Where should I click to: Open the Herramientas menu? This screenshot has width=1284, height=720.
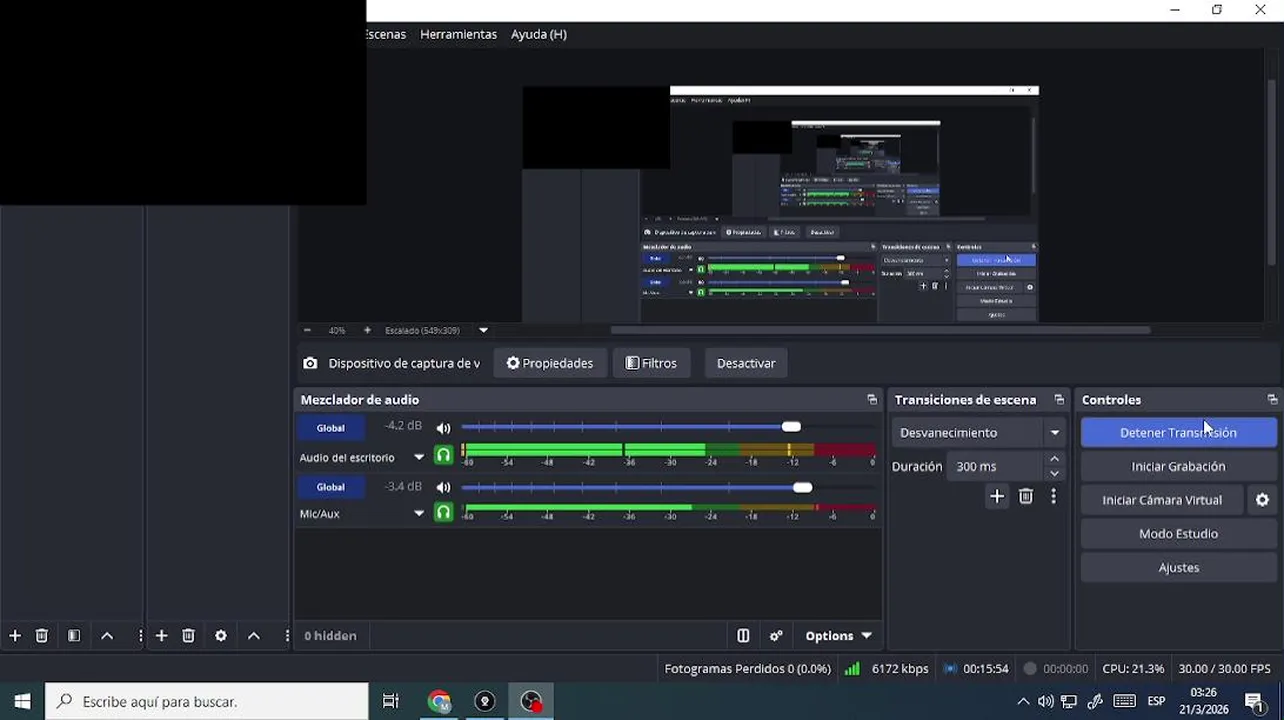tap(458, 34)
